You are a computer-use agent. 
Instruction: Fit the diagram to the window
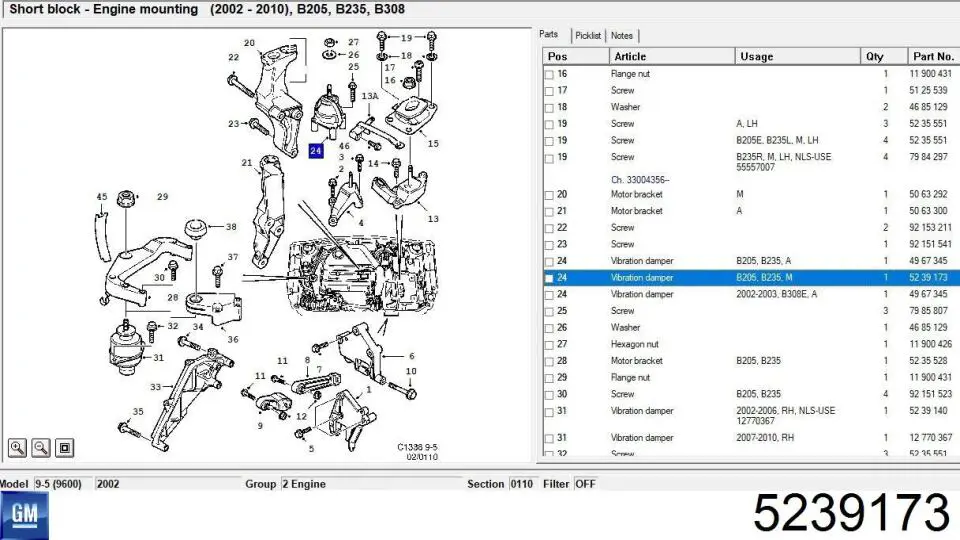point(65,448)
